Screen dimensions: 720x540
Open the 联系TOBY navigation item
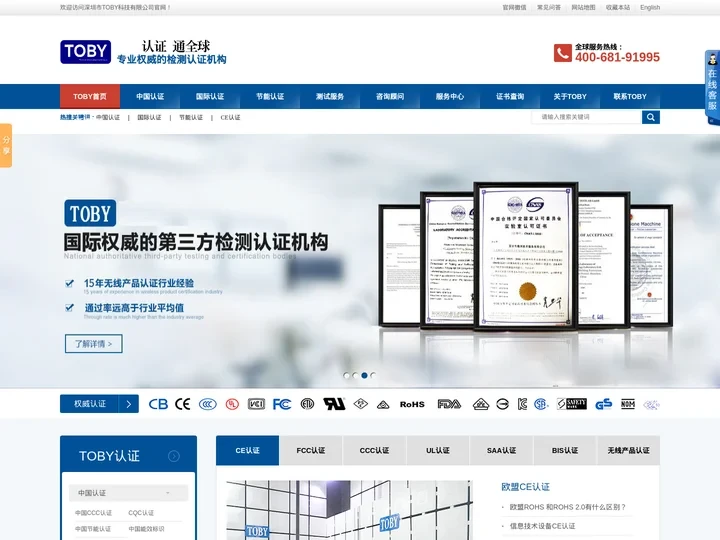630,96
